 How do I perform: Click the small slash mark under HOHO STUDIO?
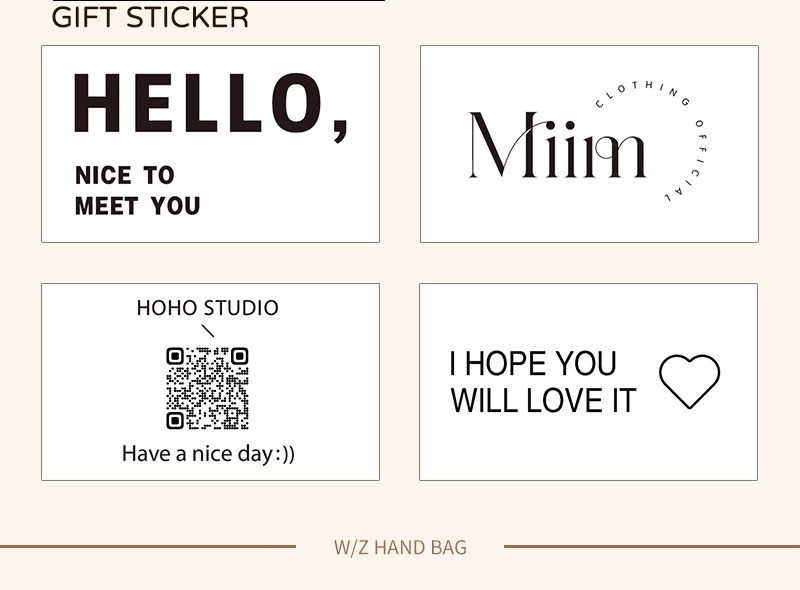[x=208, y=331]
